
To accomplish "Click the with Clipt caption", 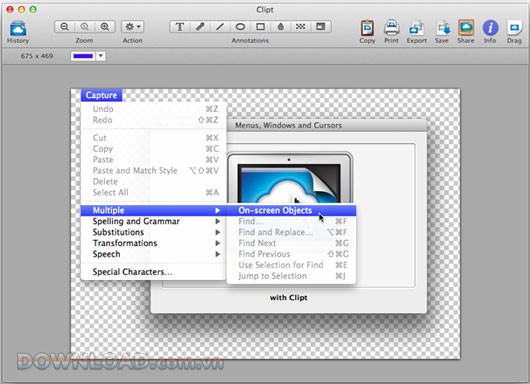I will [x=289, y=298].
